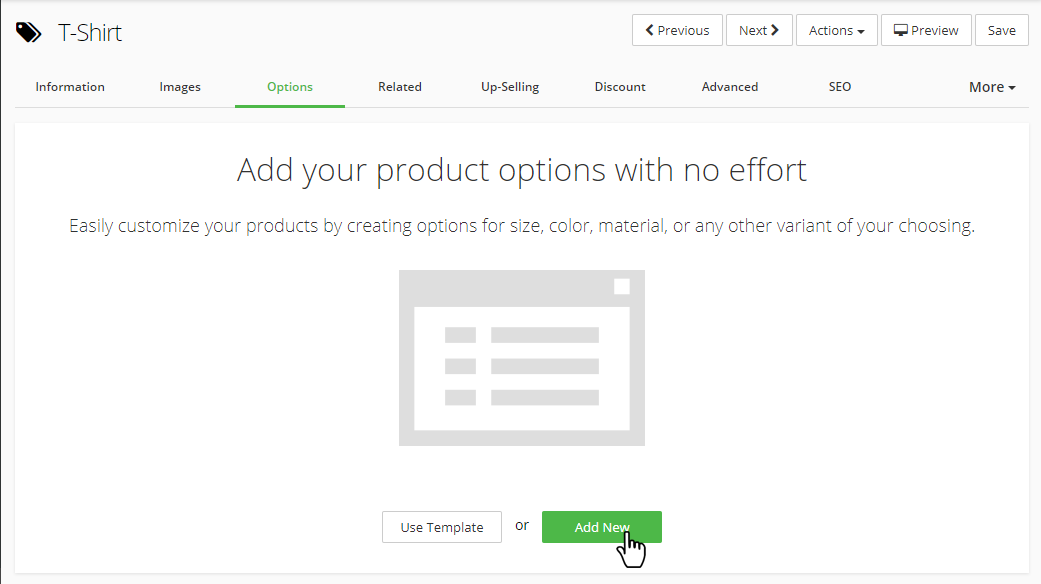Switch to the Information tab
The image size is (1041, 584).
[x=69, y=87]
